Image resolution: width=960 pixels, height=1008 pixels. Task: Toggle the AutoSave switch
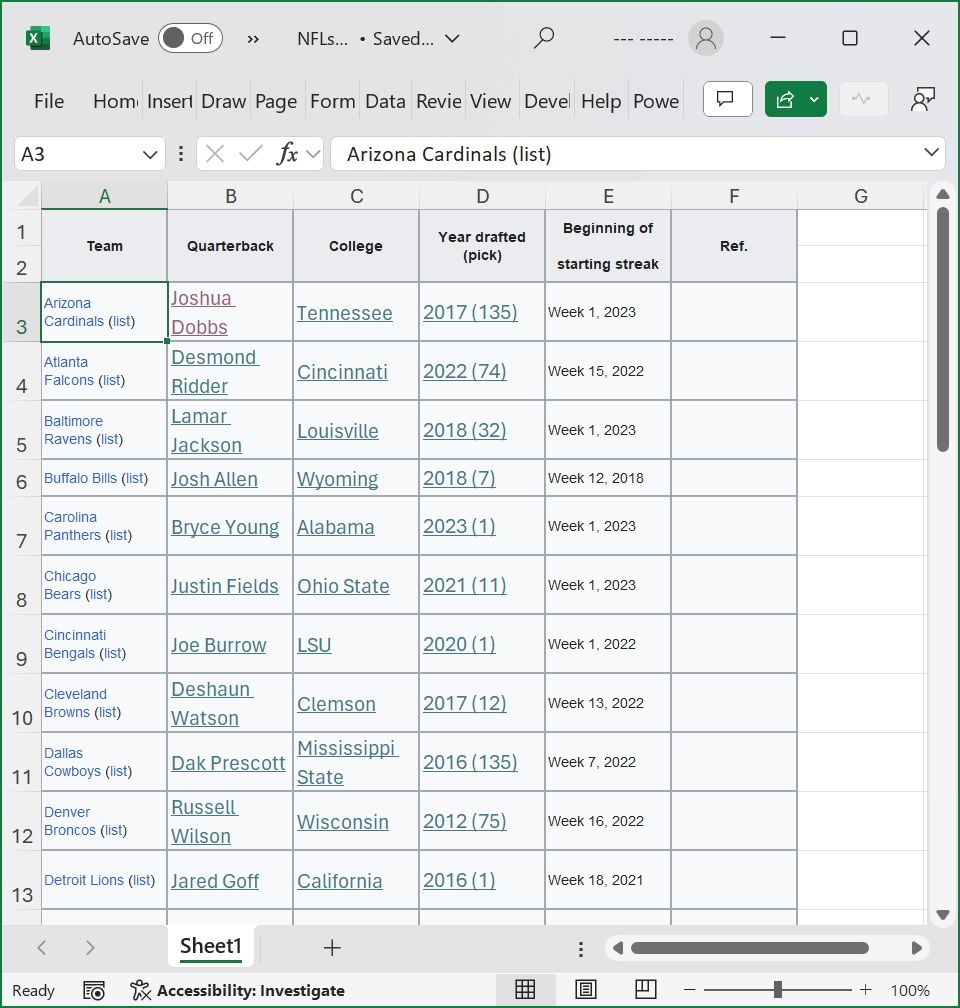[189, 38]
